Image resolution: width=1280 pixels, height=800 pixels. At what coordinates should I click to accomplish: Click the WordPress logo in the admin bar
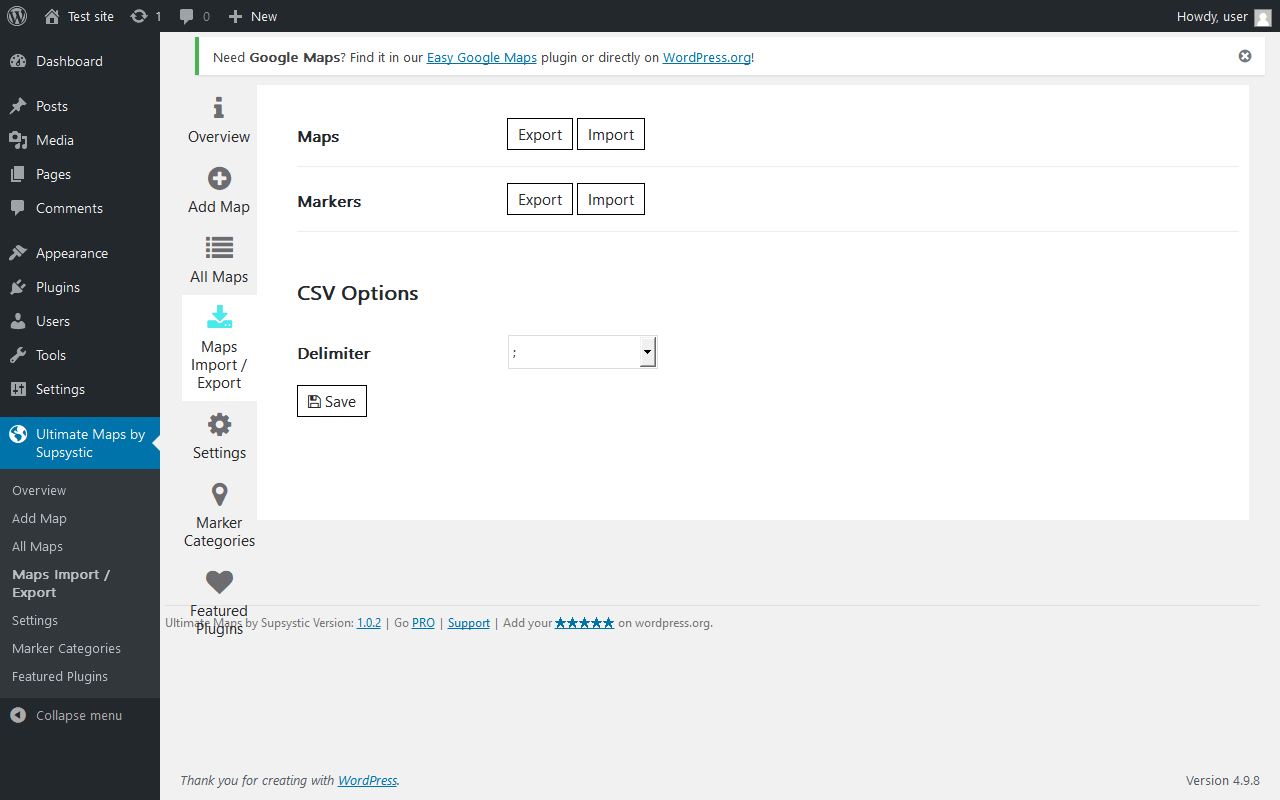click(17, 16)
